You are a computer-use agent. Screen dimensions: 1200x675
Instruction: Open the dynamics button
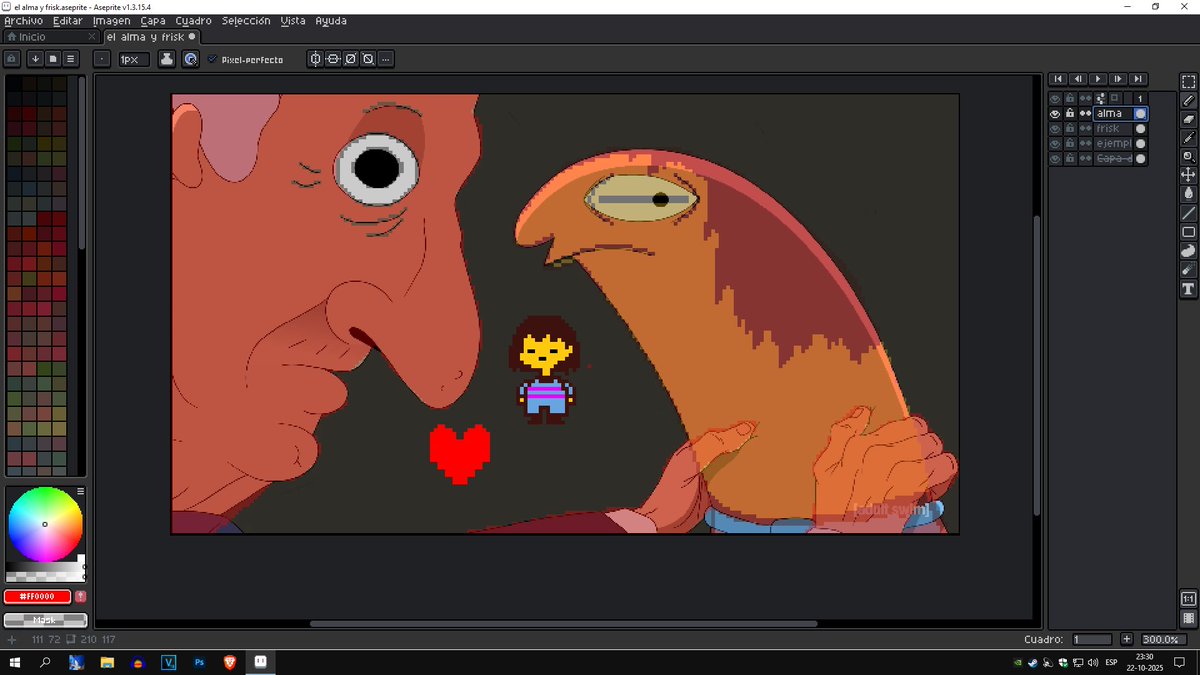coord(190,59)
